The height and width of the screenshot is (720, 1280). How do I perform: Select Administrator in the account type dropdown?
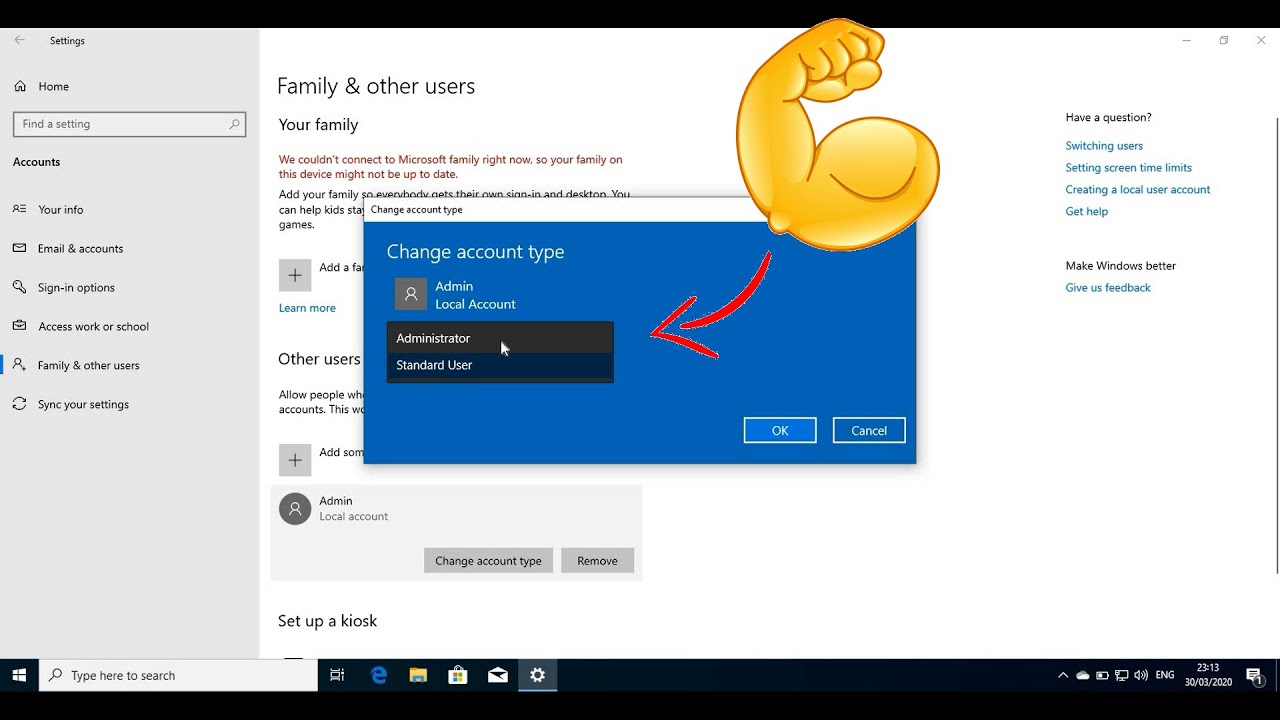(500, 338)
